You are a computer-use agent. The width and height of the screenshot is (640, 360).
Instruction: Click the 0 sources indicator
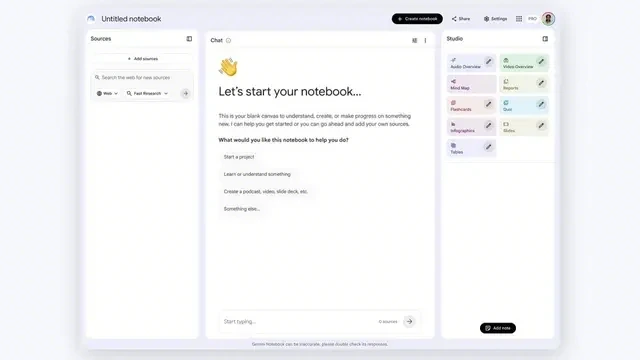point(388,322)
